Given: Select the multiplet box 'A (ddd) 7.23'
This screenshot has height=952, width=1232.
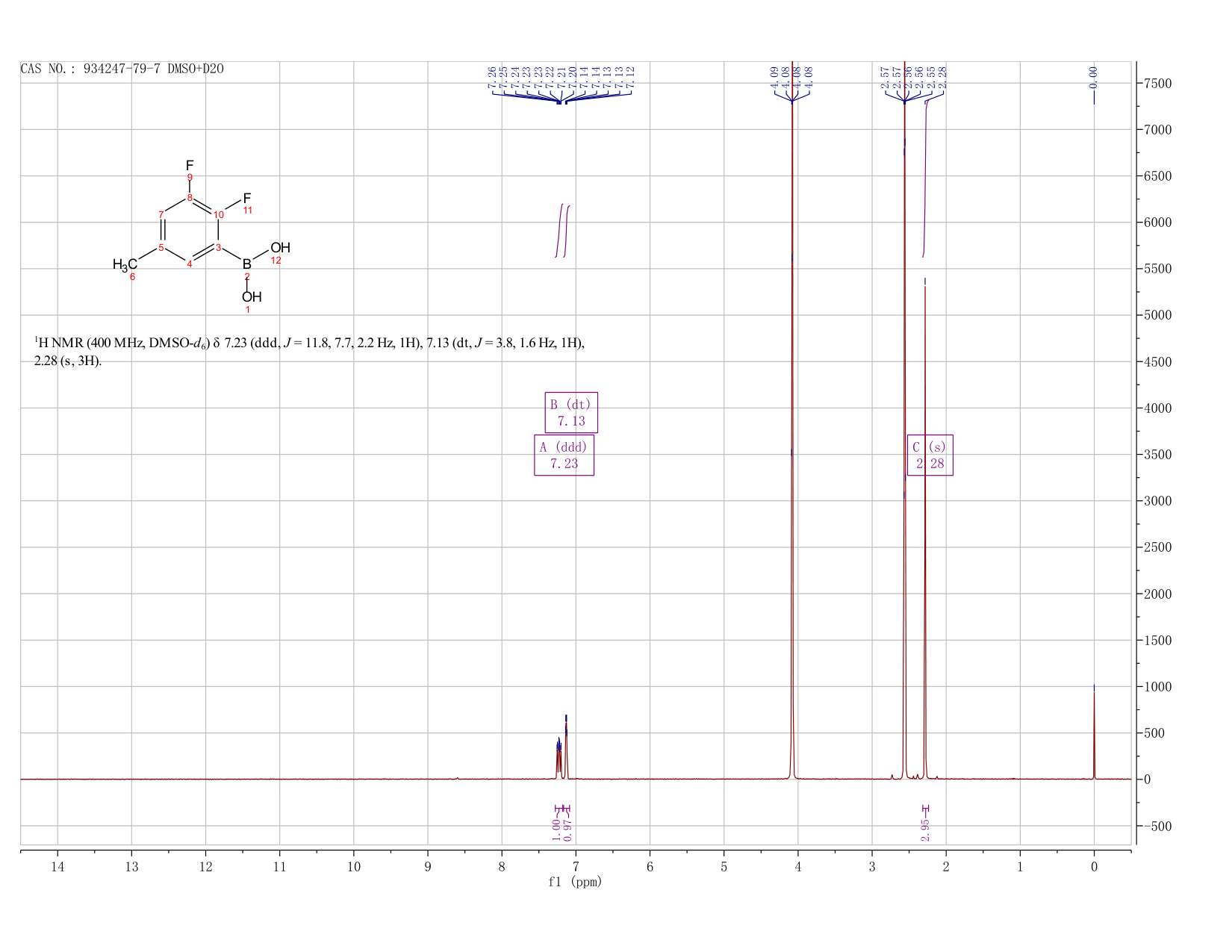Looking at the screenshot, I should pyautogui.click(x=564, y=455).
